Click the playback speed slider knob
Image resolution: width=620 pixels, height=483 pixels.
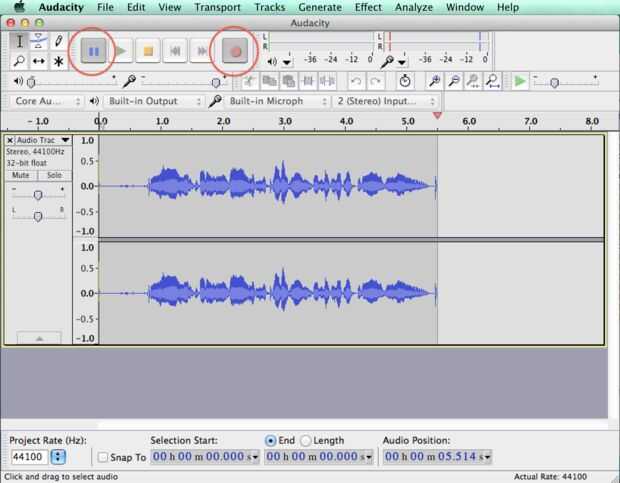pos(554,82)
